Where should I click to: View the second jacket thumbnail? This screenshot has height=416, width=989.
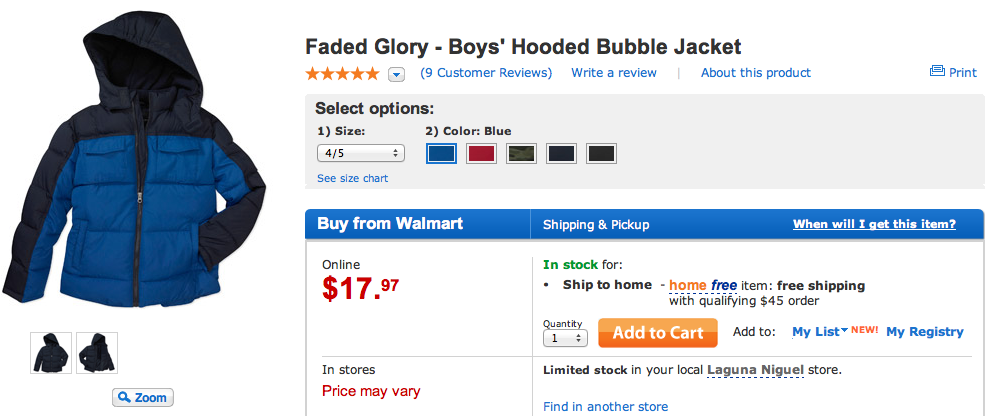click(97, 353)
